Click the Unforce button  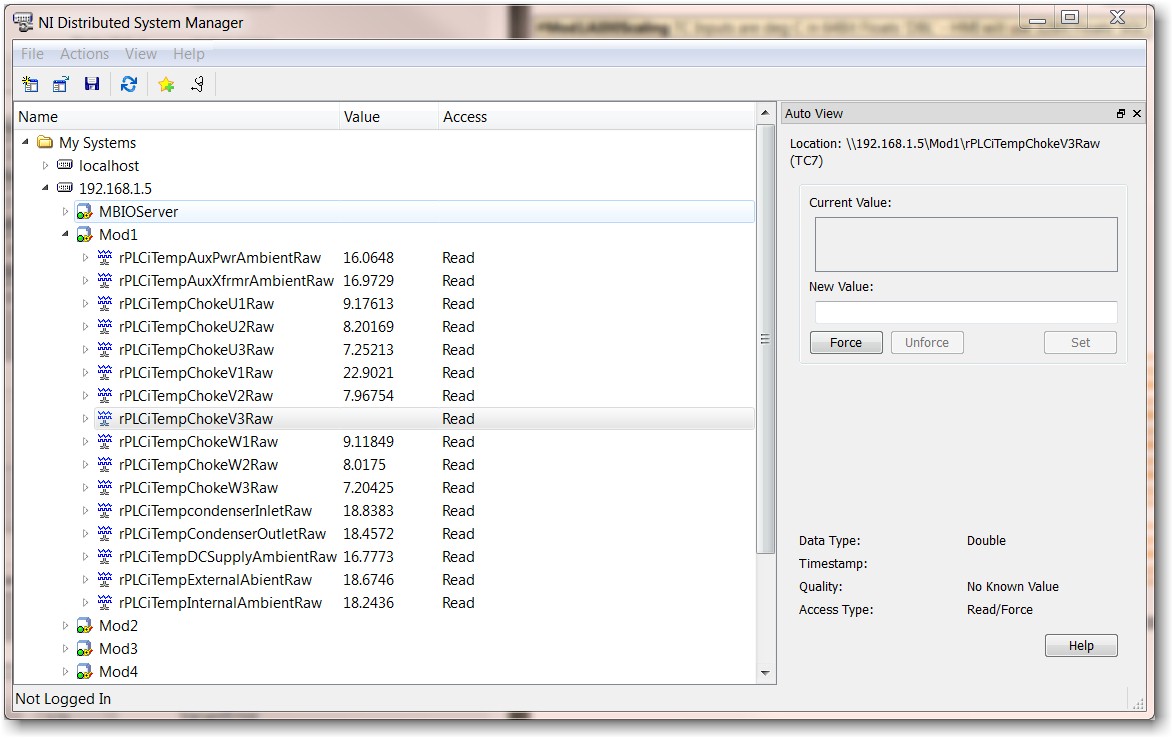coord(927,342)
